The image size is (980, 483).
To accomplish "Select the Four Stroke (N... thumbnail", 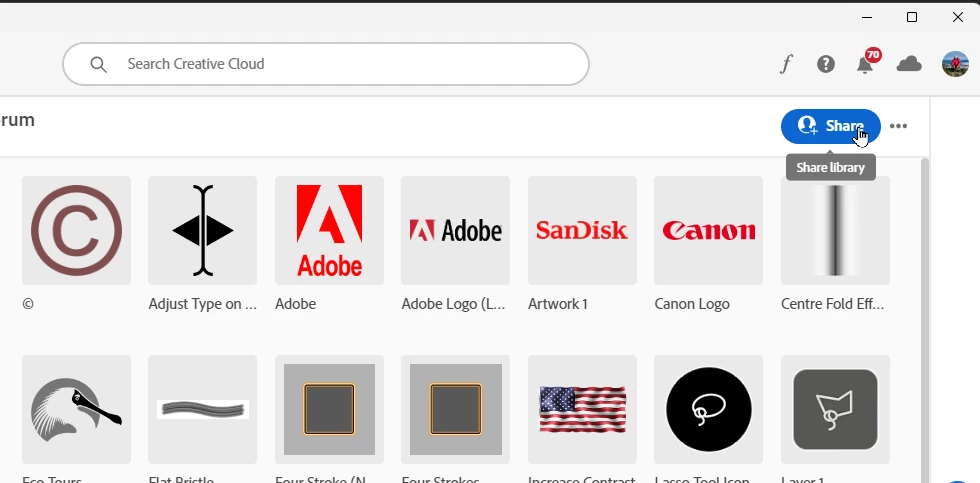I will point(329,409).
